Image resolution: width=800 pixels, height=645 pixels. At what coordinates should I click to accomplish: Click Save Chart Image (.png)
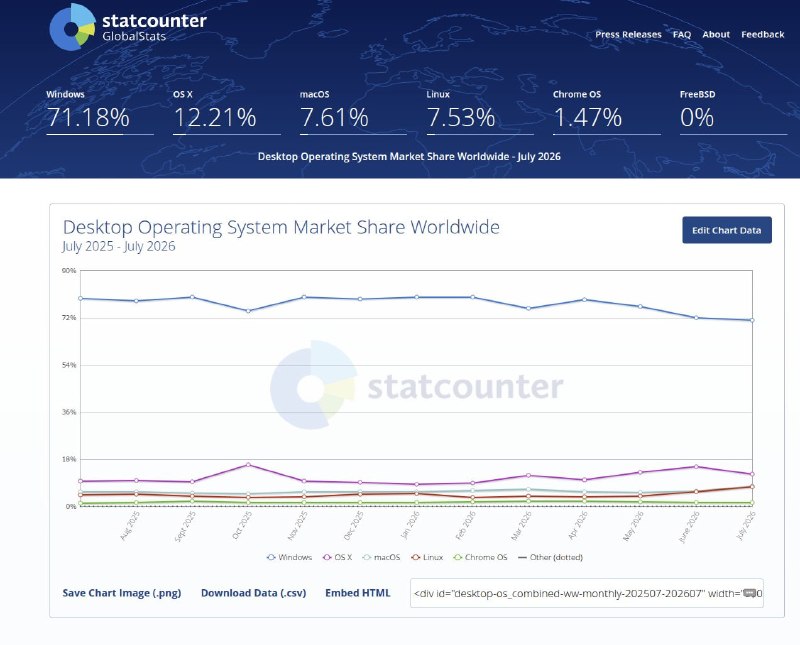click(x=121, y=593)
